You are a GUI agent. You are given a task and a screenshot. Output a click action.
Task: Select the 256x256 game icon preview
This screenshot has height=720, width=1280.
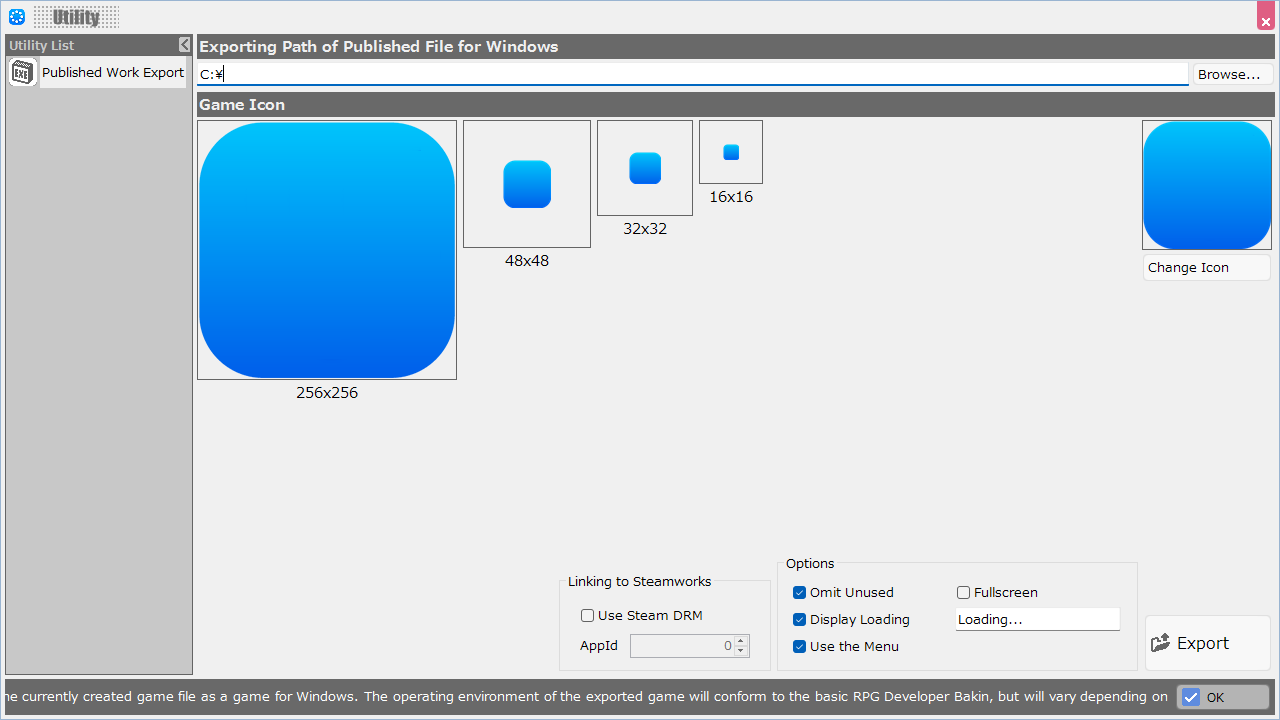[327, 250]
